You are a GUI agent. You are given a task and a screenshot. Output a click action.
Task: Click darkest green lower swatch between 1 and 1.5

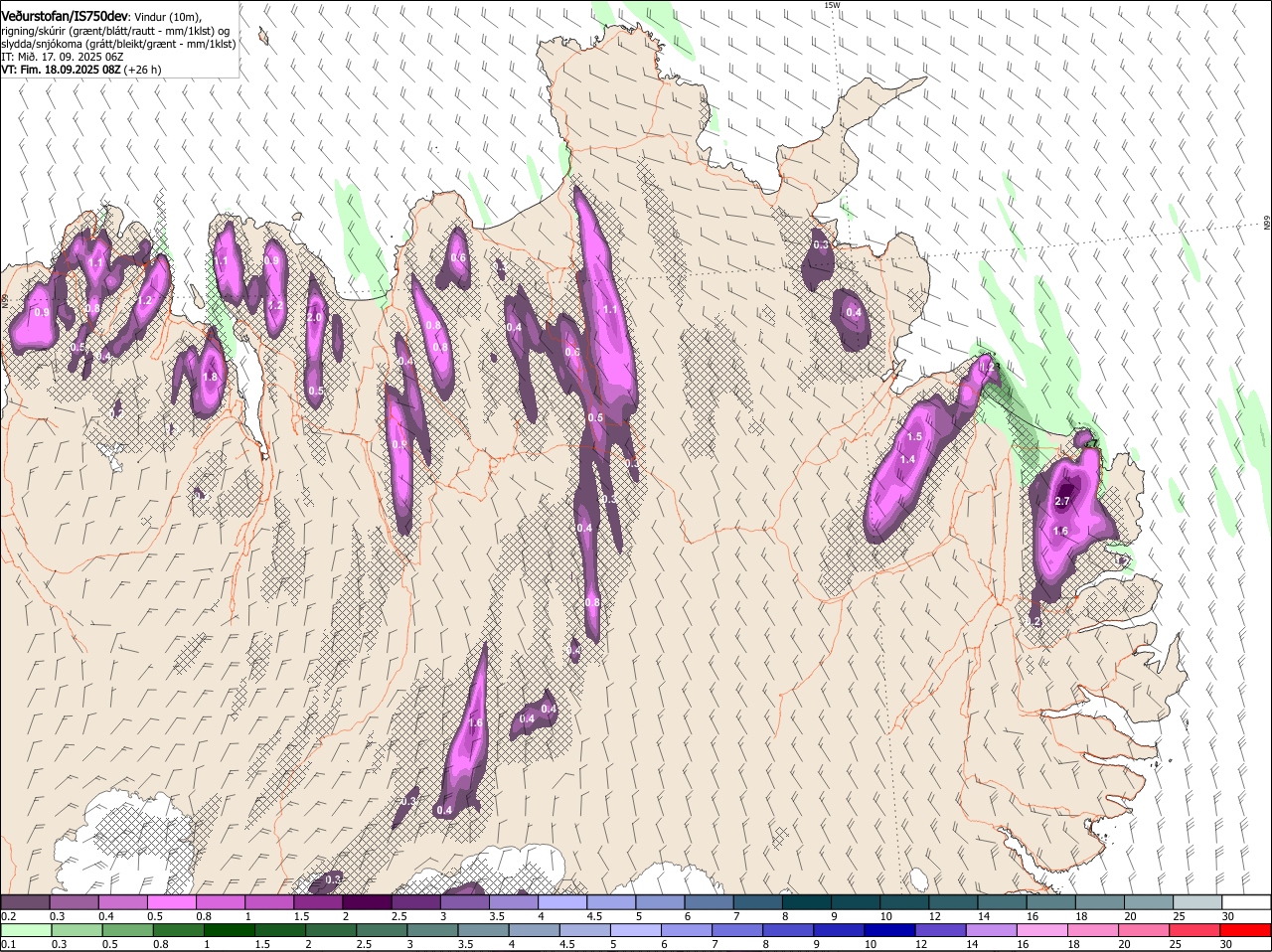(229, 930)
